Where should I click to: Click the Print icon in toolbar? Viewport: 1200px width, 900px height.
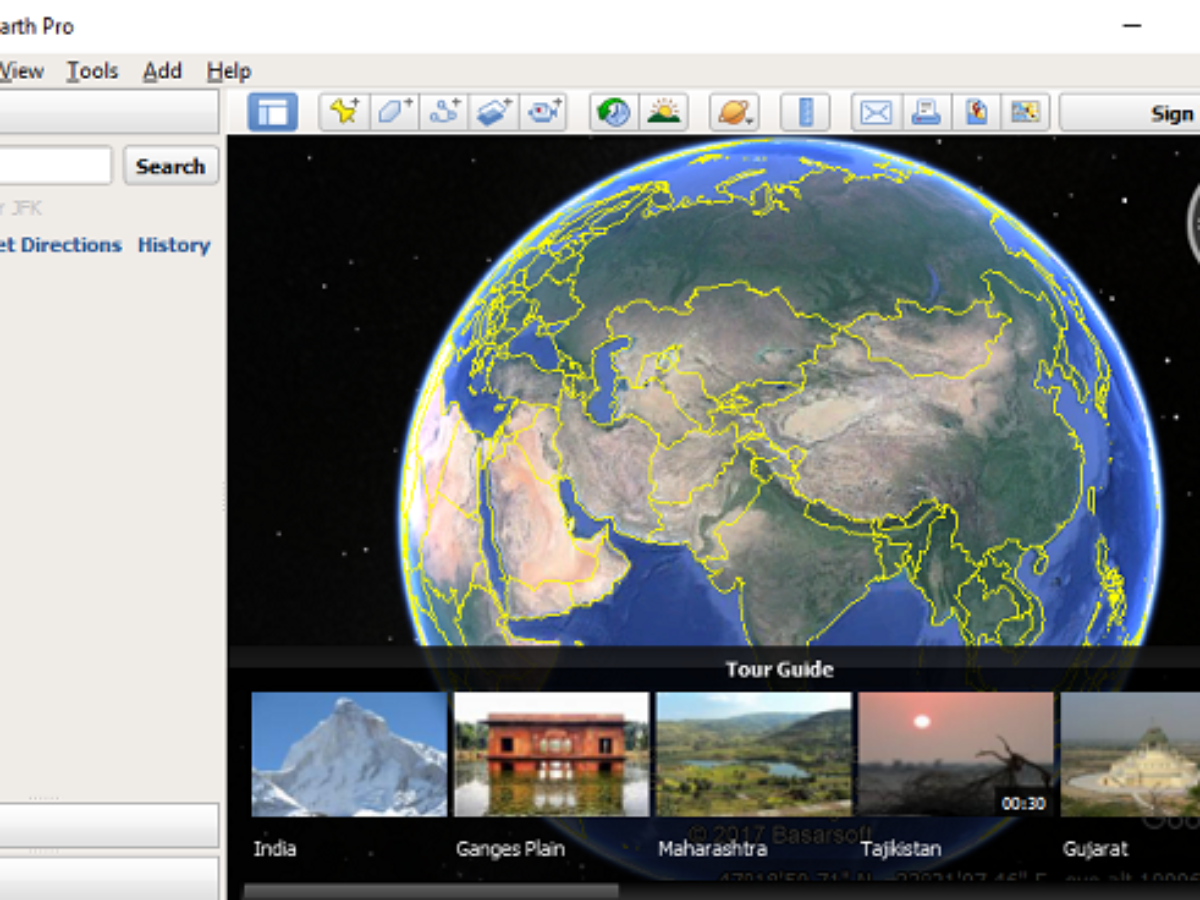(926, 112)
